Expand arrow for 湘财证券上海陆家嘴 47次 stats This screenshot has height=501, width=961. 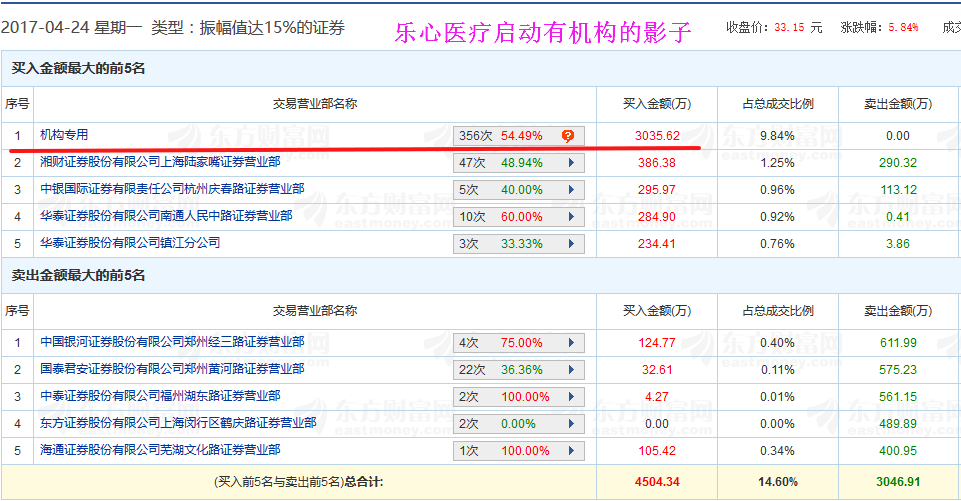pyautogui.click(x=571, y=162)
